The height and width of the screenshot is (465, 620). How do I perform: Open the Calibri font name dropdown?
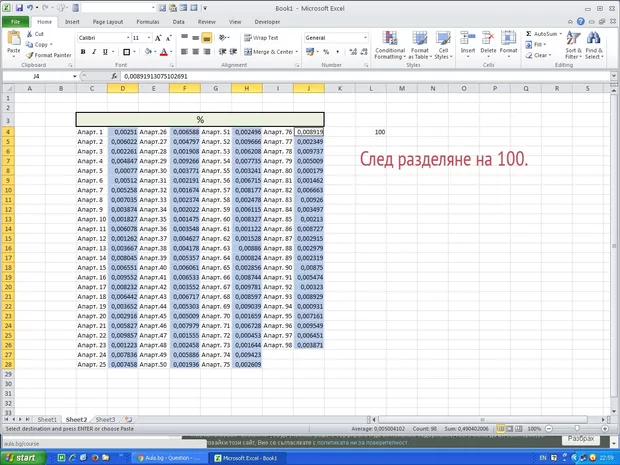(125, 38)
